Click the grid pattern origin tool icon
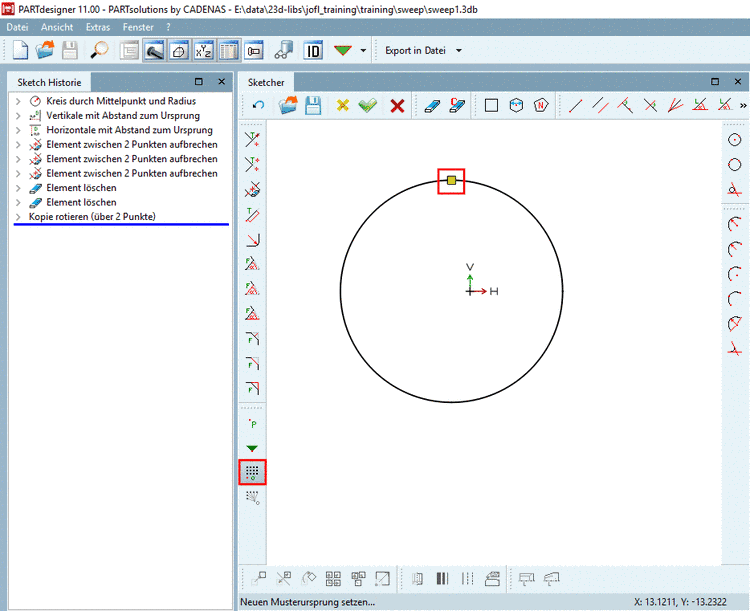Screen dimensions: 750x611 point(252,472)
